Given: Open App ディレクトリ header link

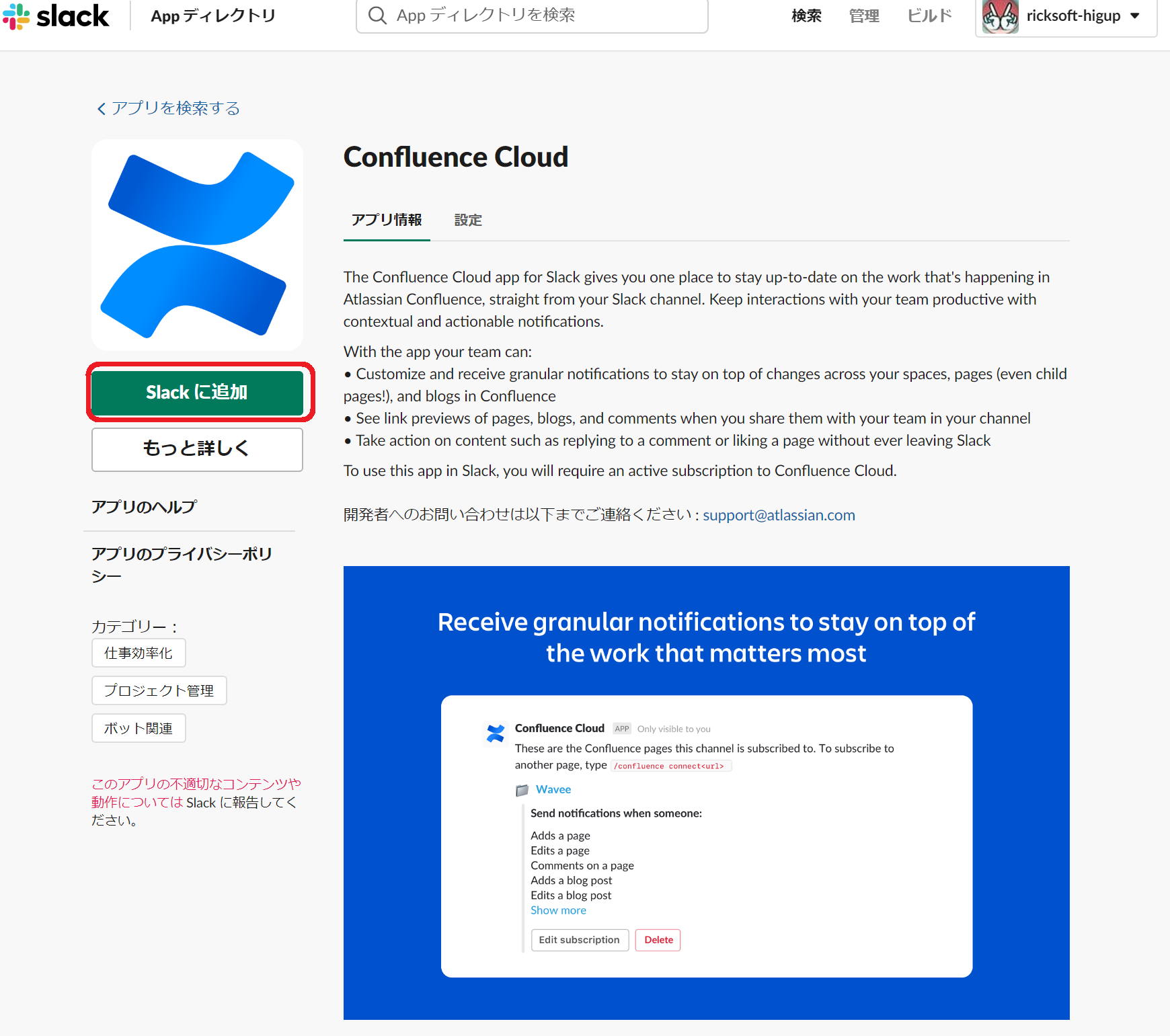Looking at the screenshot, I should (x=213, y=16).
